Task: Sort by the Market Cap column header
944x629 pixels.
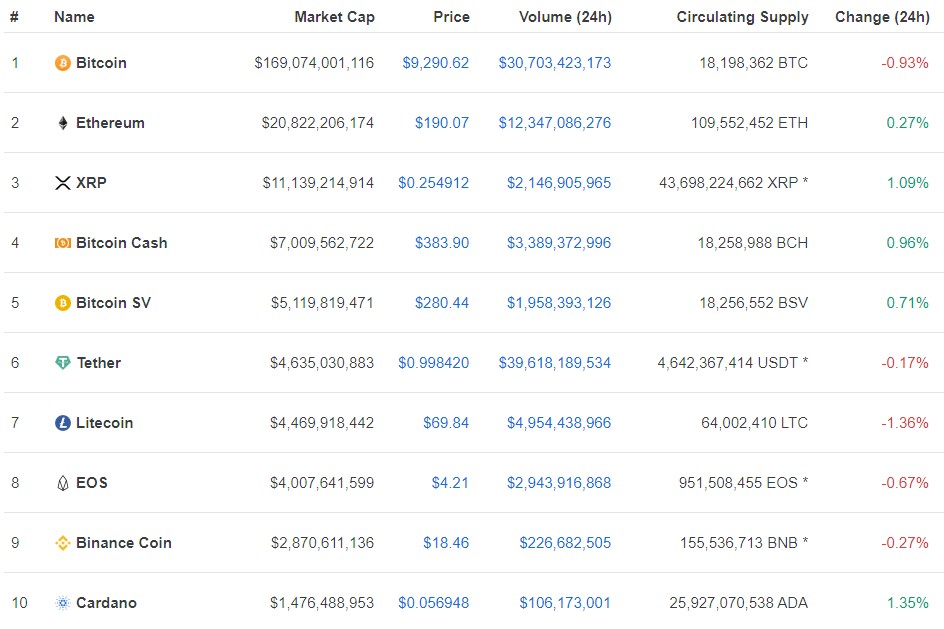Action: point(334,17)
